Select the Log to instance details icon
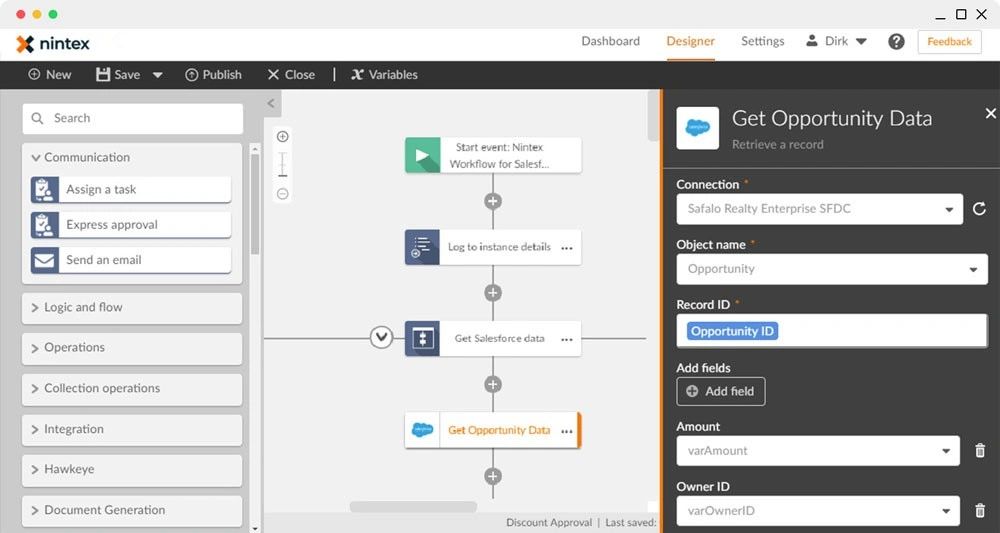The image size is (1000, 533). click(422, 247)
